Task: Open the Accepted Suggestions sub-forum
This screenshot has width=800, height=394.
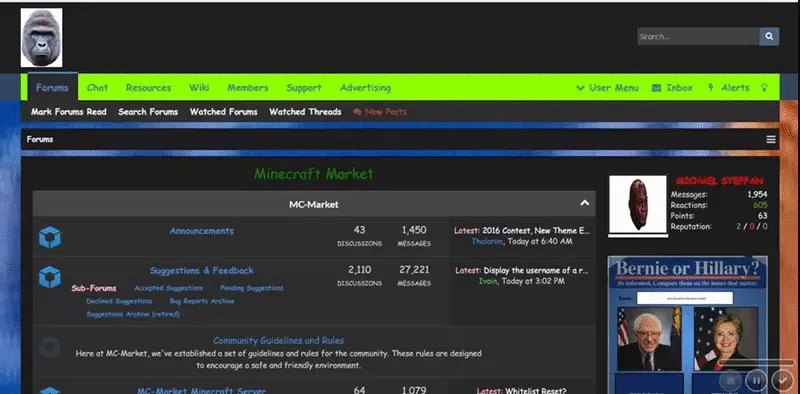Action: (x=168, y=288)
